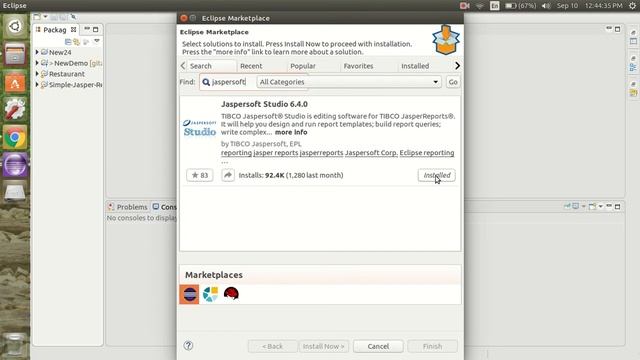
Task: Open the system gear menu in top panel
Action: pos(632,6)
